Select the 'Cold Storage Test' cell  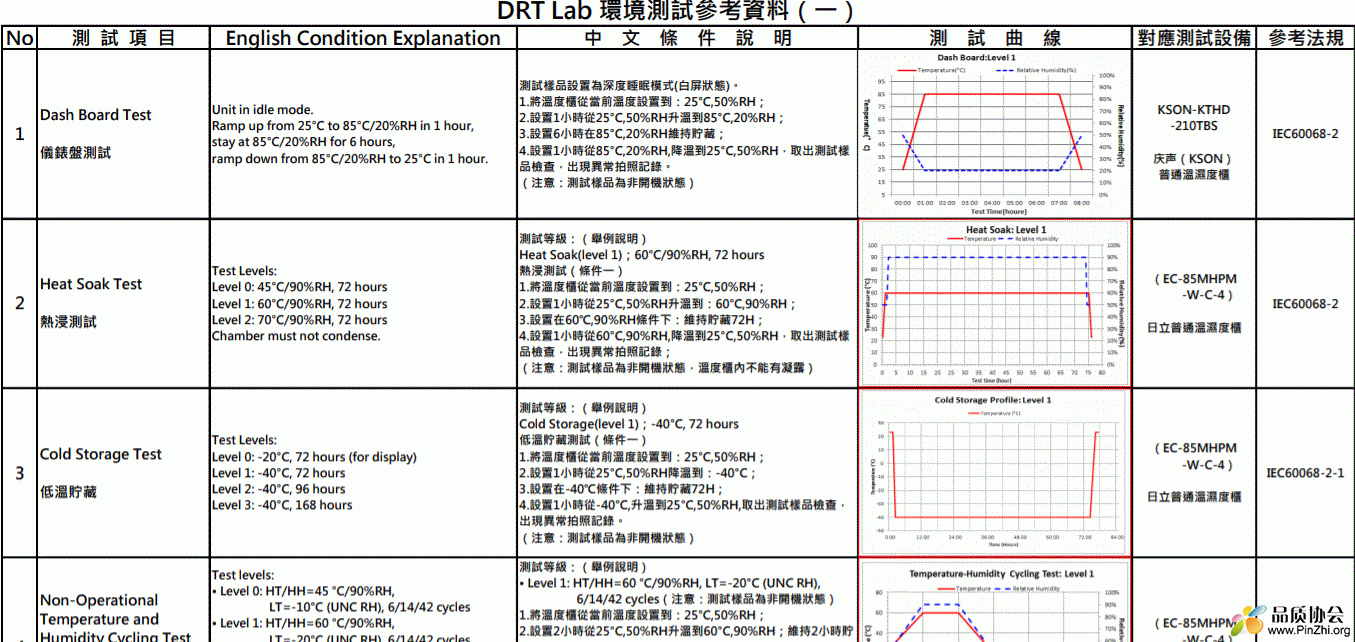(101, 454)
